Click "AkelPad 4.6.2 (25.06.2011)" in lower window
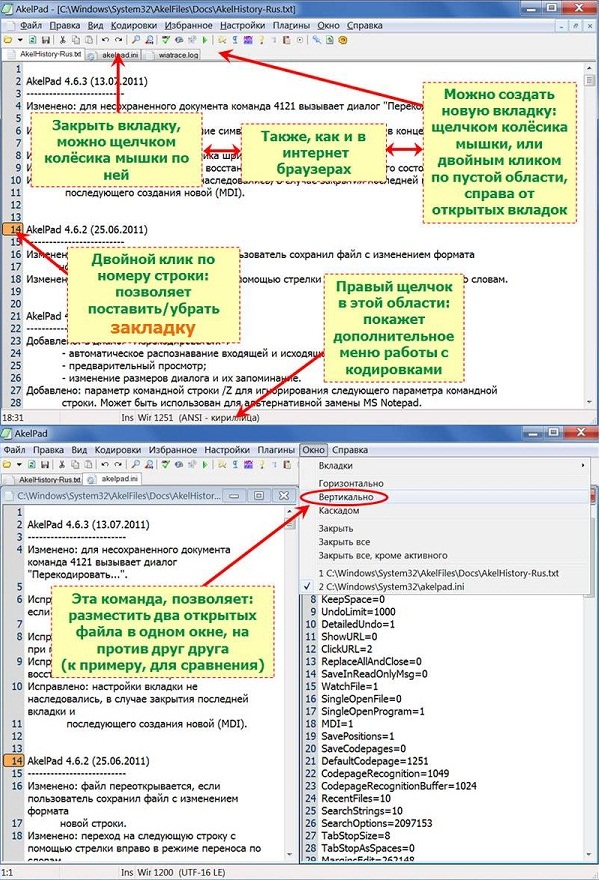600x880 pixels. pyautogui.click(x=88, y=761)
